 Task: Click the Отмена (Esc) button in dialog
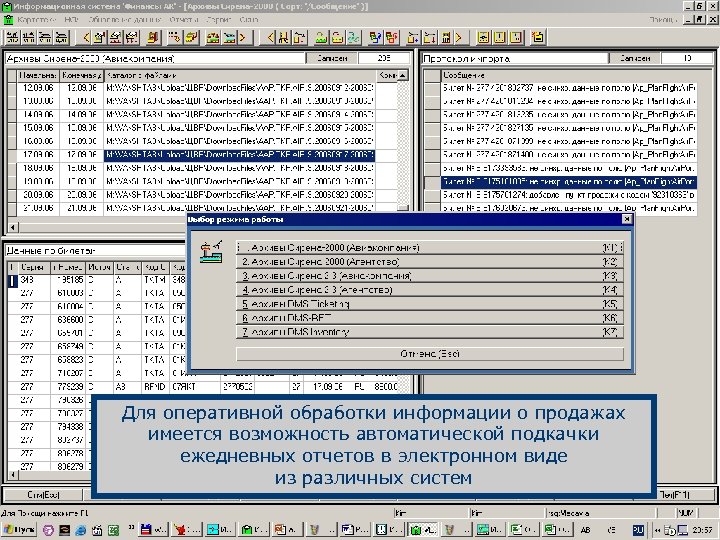429,354
